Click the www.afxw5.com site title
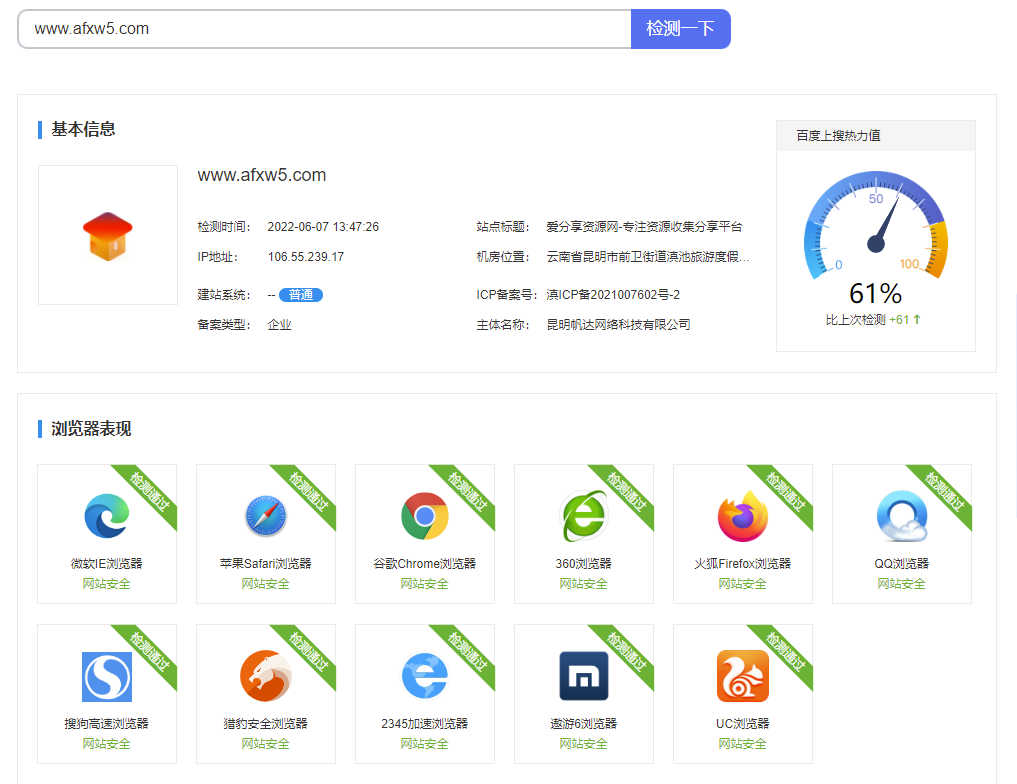Screen dimensions: 1017x784 coord(262,175)
